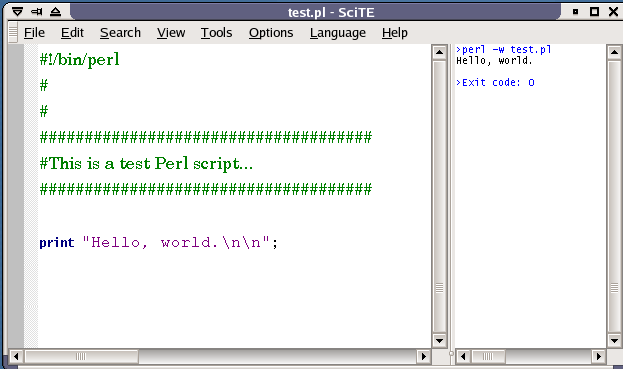The image size is (623, 369).
Task: Open the Language menu
Action: tap(338, 33)
